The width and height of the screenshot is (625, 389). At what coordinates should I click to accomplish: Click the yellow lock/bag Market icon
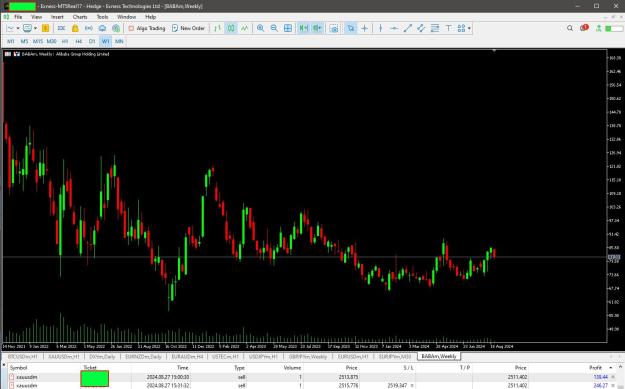[x=75, y=28]
